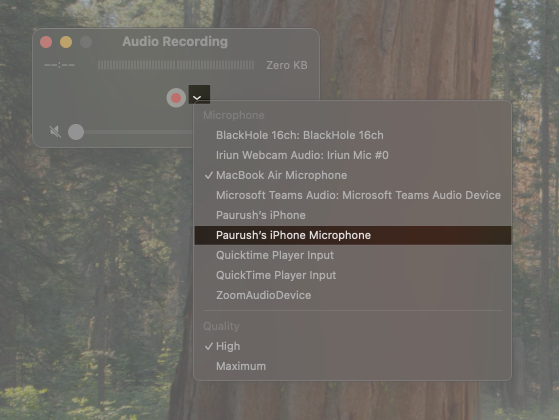
Task: Click the muted speaker icon
Action: click(55, 132)
